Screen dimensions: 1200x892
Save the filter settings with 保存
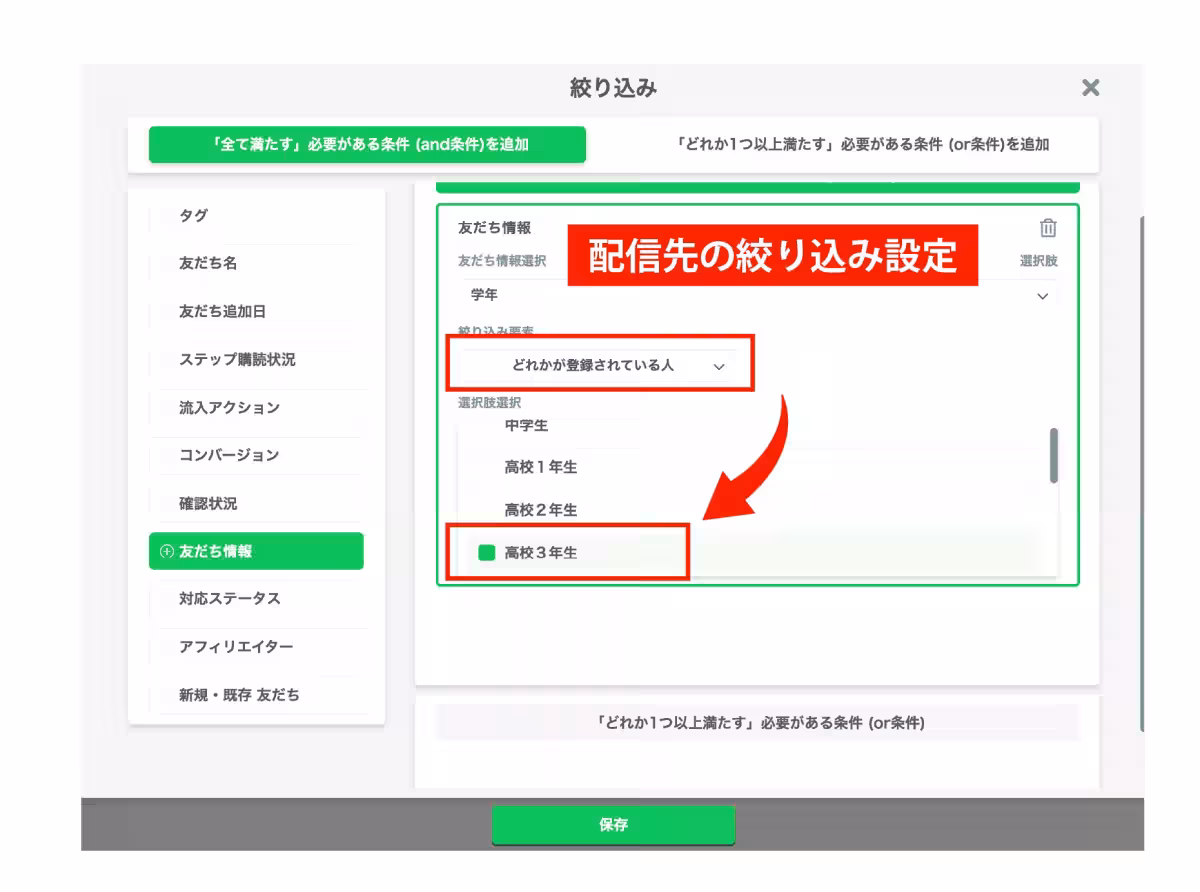coord(613,825)
